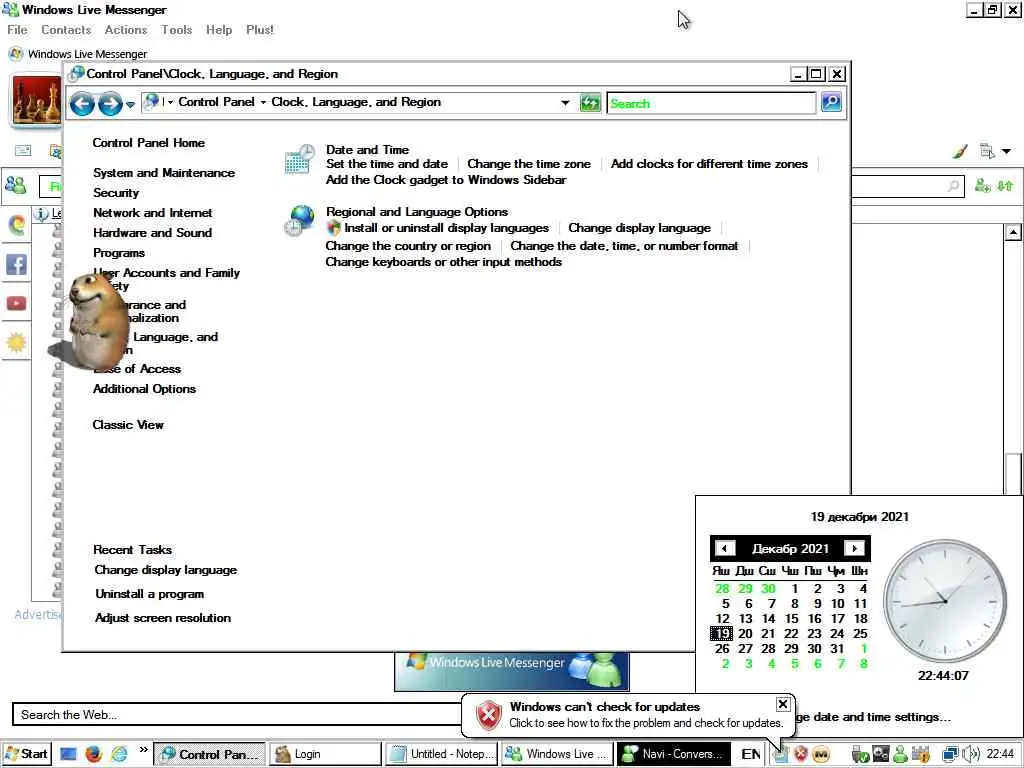Expand the address bar history dropdown
1024x768 pixels.
[x=565, y=103]
